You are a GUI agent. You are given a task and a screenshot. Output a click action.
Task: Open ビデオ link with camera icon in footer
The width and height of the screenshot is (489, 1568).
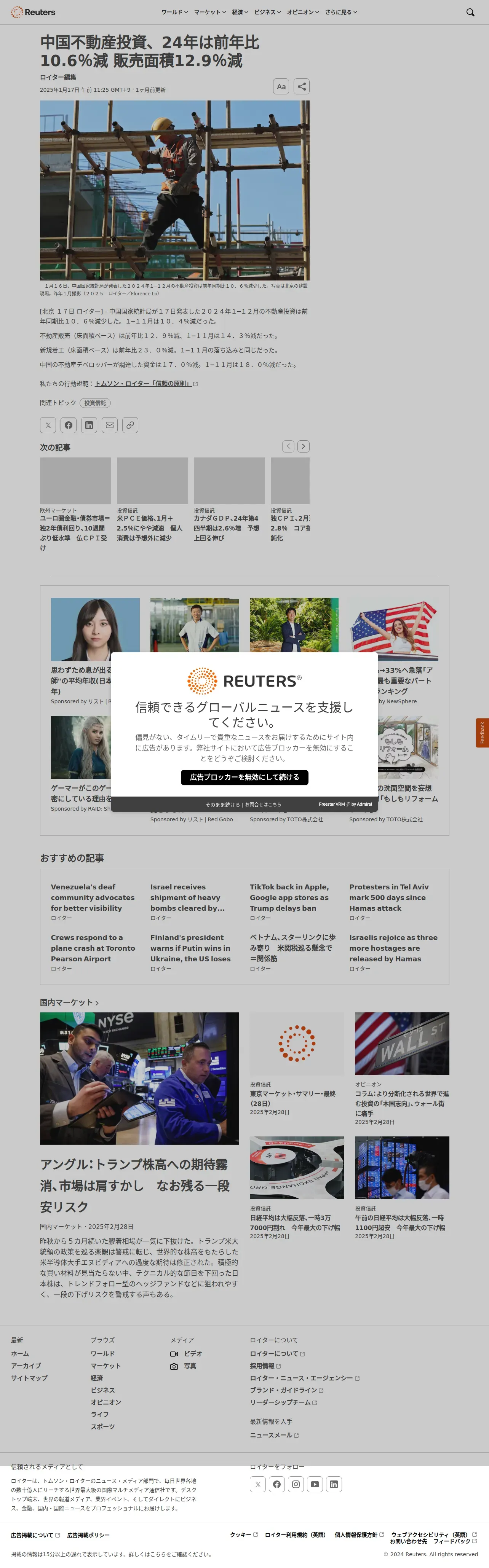(x=186, y=1354)
